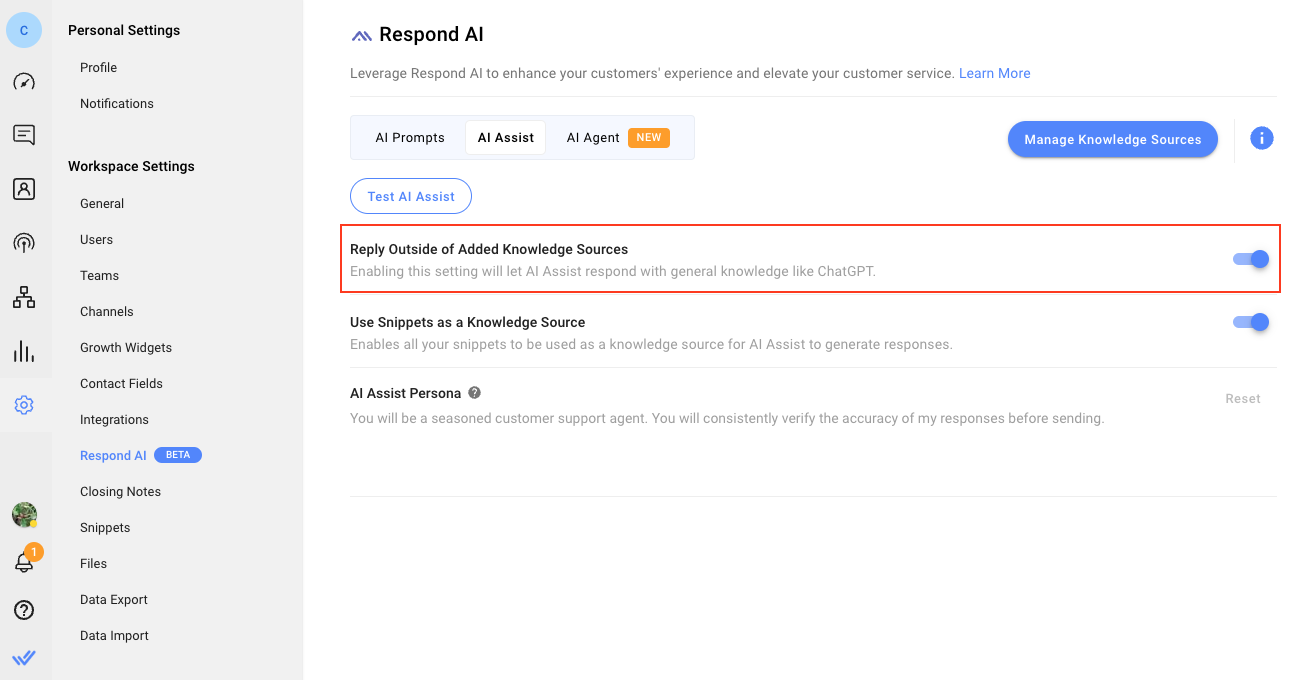The width and height of the screenshot is (1292, 680).
Task: View Reports via the bar chart icon
Action: tap(24, 350)
